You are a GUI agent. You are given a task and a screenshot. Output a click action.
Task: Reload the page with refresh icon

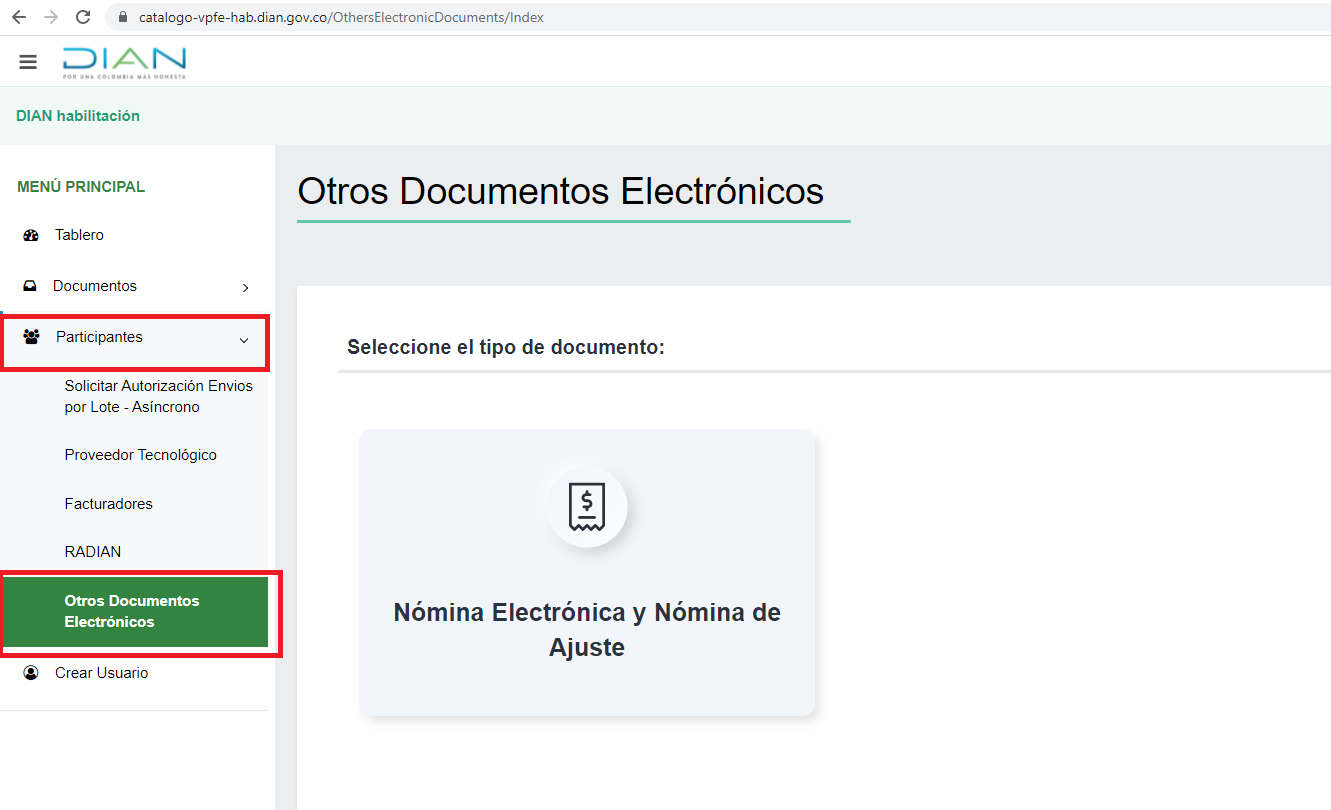[83, 17]
